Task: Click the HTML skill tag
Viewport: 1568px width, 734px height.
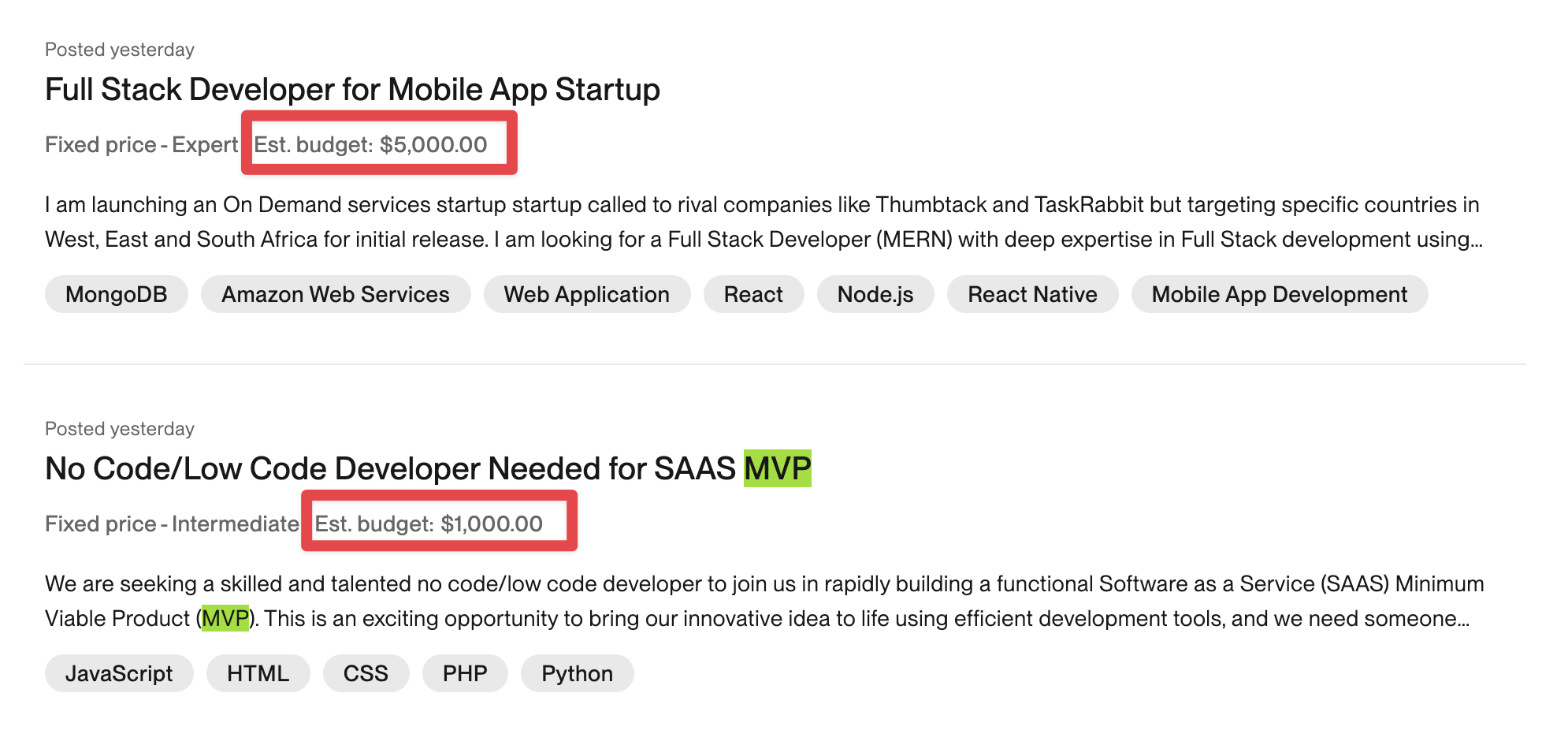Action: 258,674
